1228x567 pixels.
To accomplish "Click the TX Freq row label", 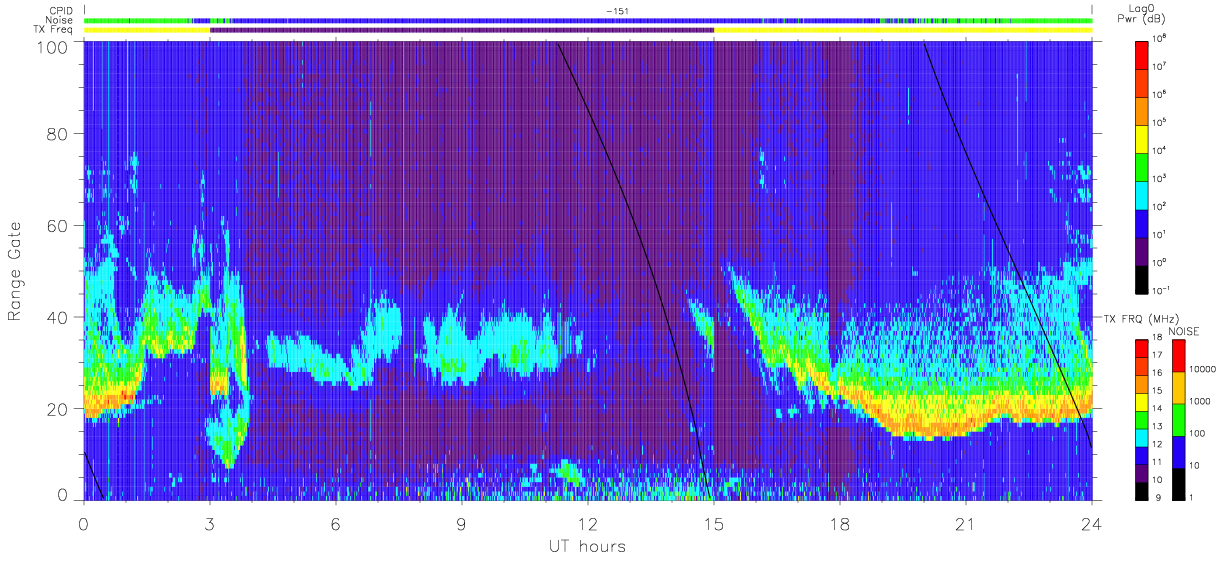I will [x=52, y=30].
